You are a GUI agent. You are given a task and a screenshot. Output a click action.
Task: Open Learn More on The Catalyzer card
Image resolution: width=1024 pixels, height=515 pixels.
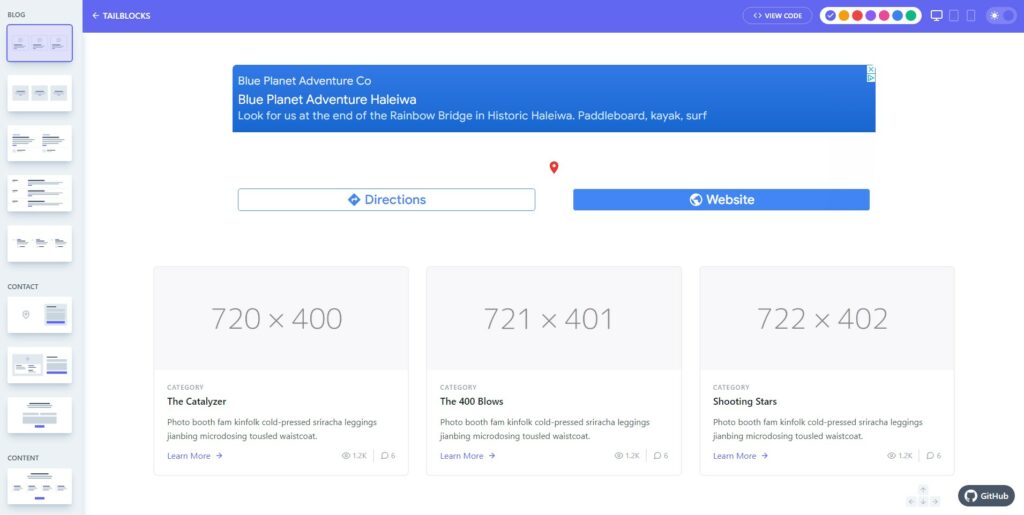point(195,456)
